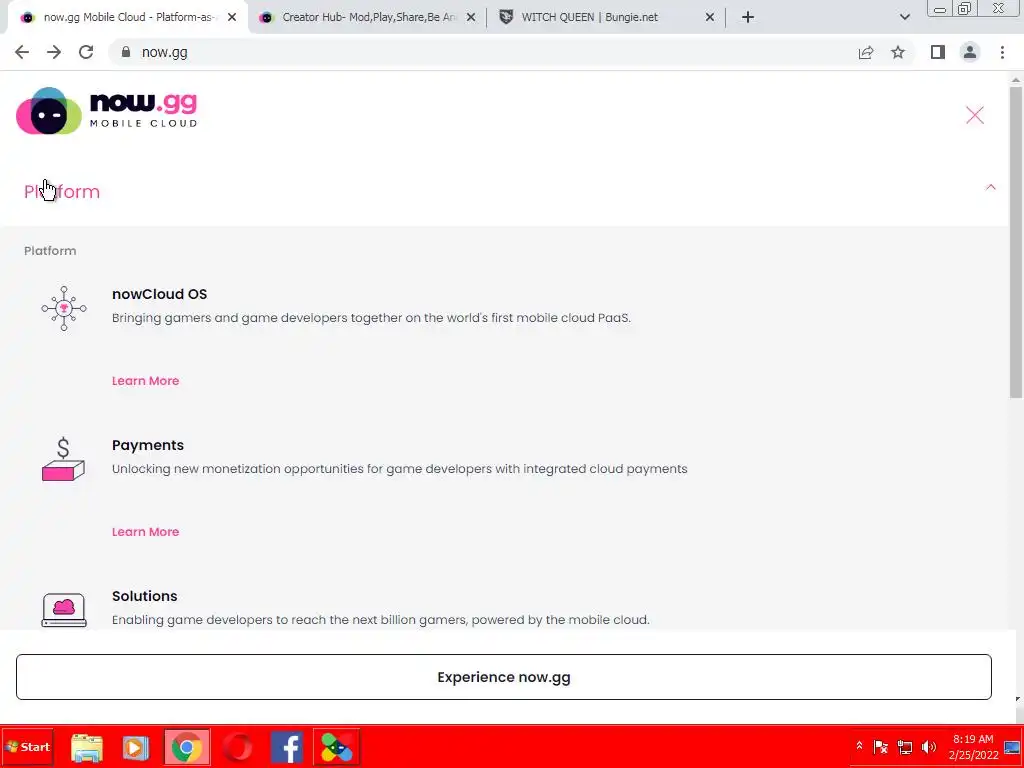Viewport: 1024px width, 768px height.
Task: Click the Action Center flag tray icon
Action: 880,747
